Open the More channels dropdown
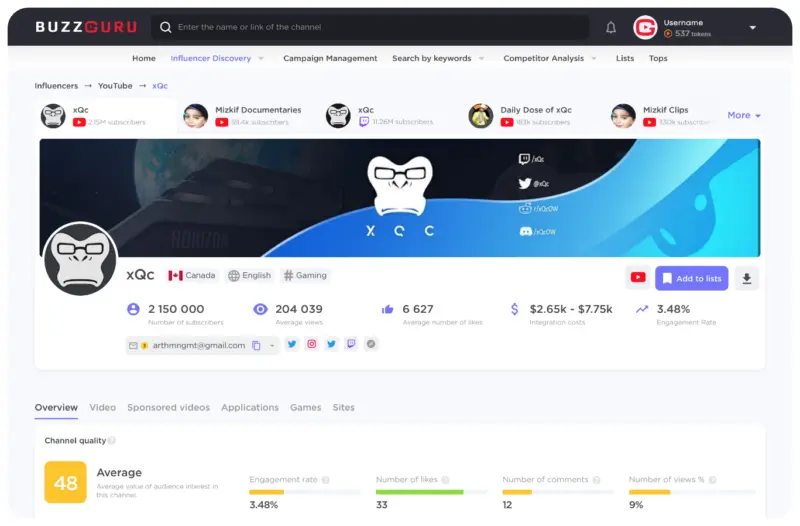The image size is (800, 526). [743, 115]
